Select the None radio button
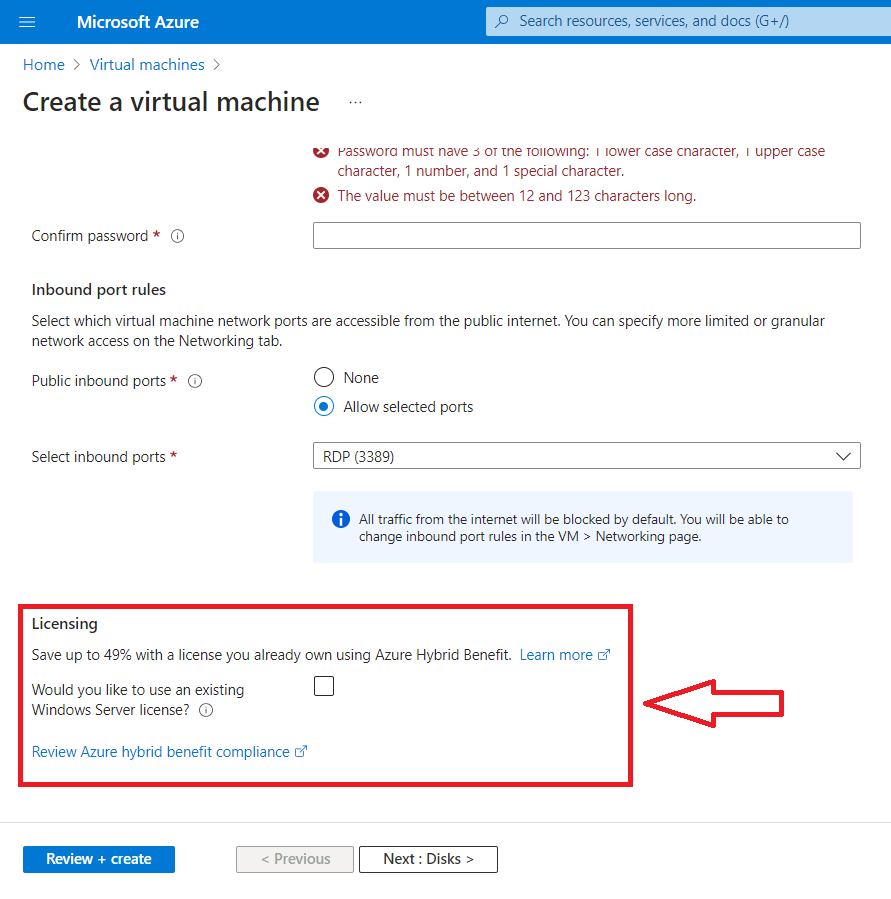Screen dimensions: 891x899 tap(324, 378)
